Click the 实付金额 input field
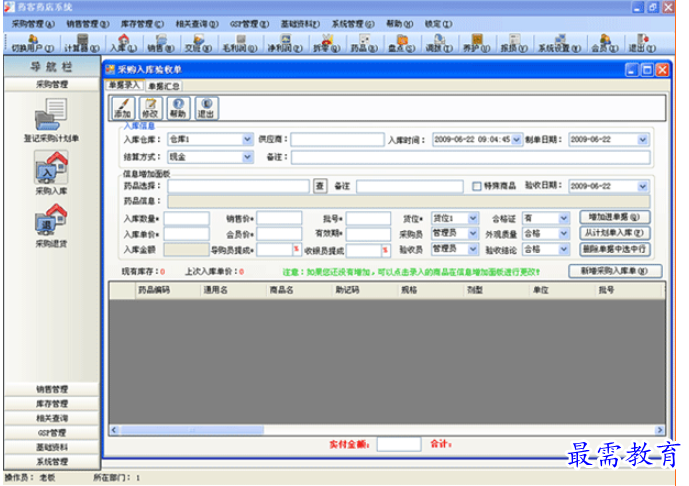689x486 pixels. 399,444
